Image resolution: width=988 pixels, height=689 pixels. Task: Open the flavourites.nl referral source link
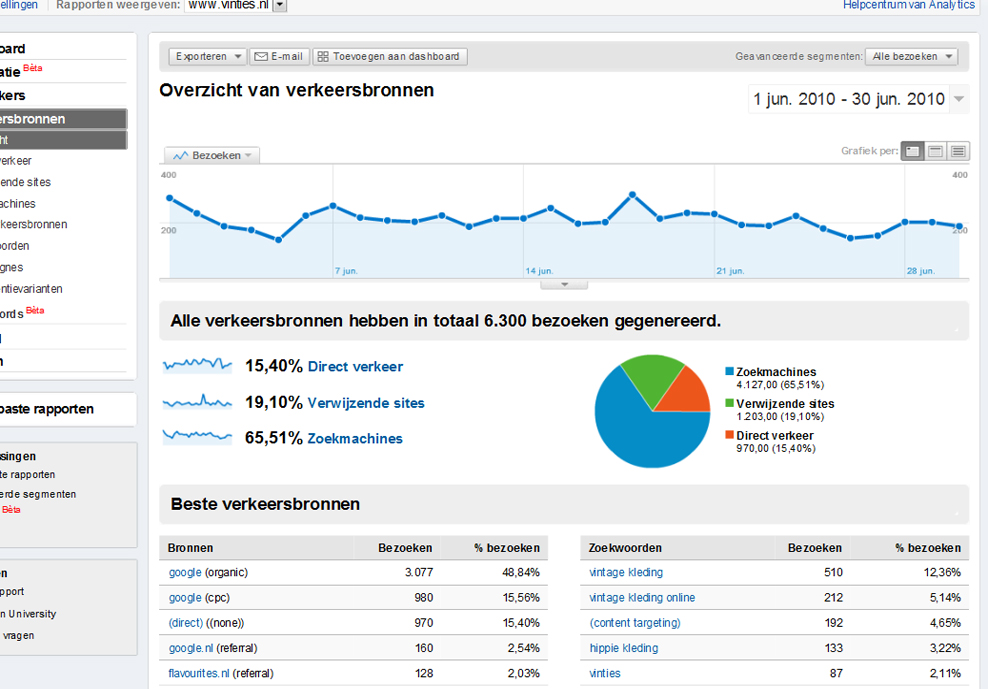199,673
